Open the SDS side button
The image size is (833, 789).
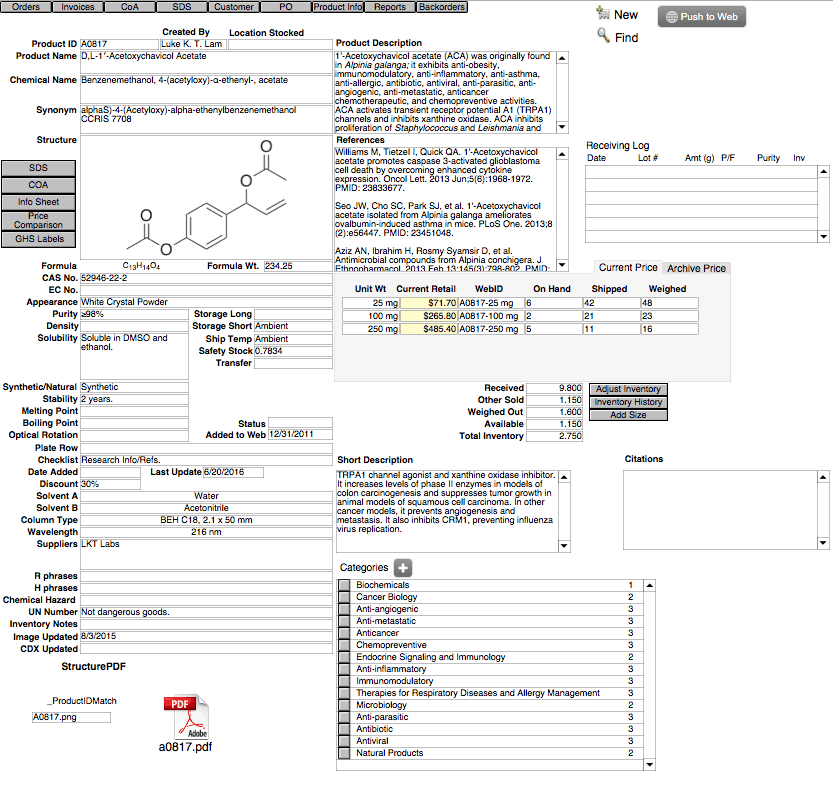tap(38, 168)
